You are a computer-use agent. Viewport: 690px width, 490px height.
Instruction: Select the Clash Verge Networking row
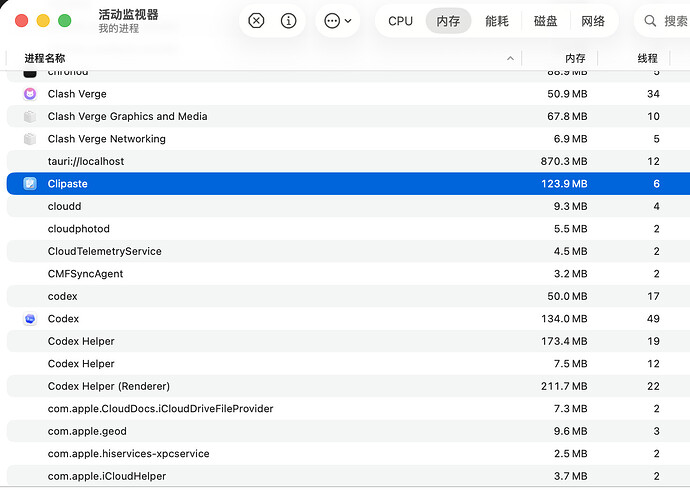[x=348, y=139]
